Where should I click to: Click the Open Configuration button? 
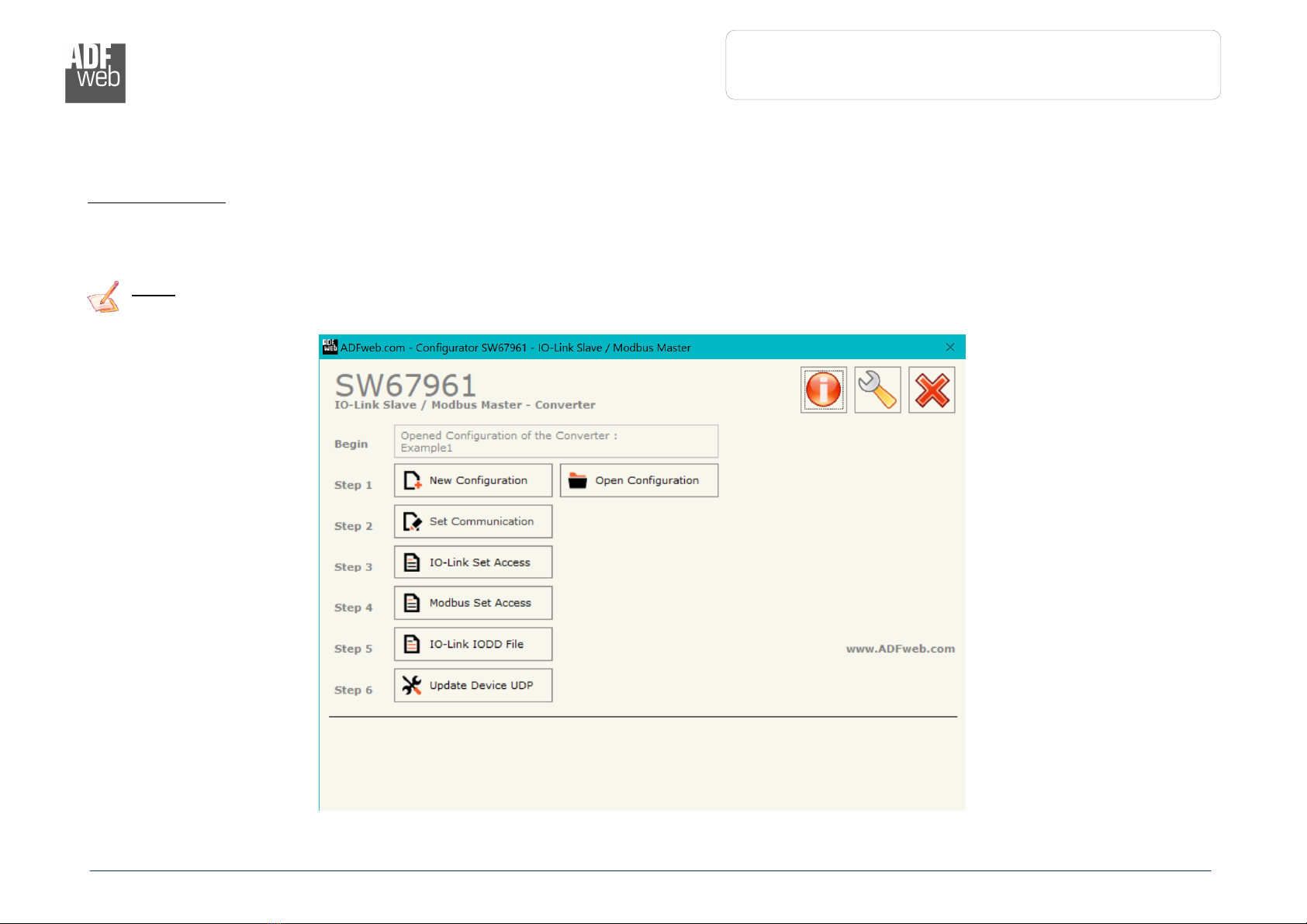point(639,480)
